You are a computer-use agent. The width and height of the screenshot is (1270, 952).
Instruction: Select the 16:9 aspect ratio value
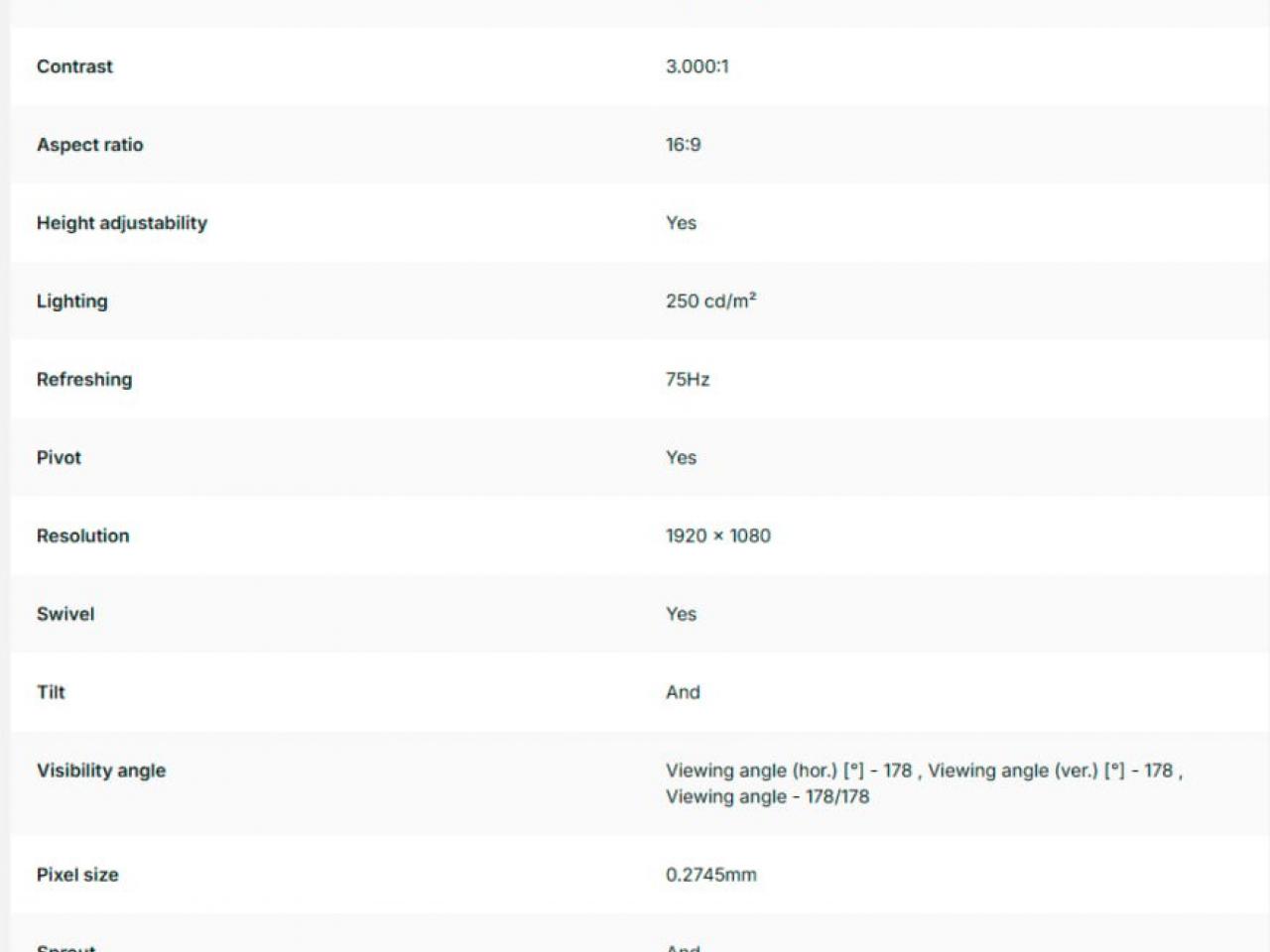click(683, 145)
